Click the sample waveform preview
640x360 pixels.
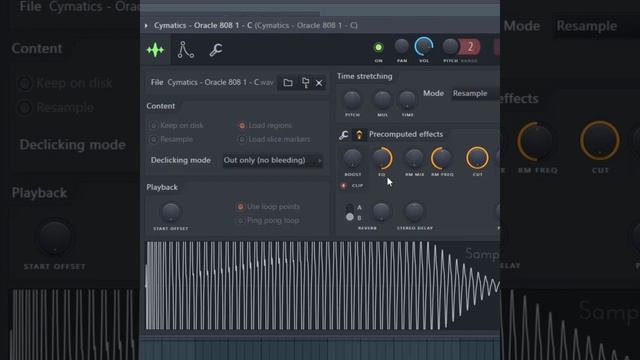click(322, 285)
